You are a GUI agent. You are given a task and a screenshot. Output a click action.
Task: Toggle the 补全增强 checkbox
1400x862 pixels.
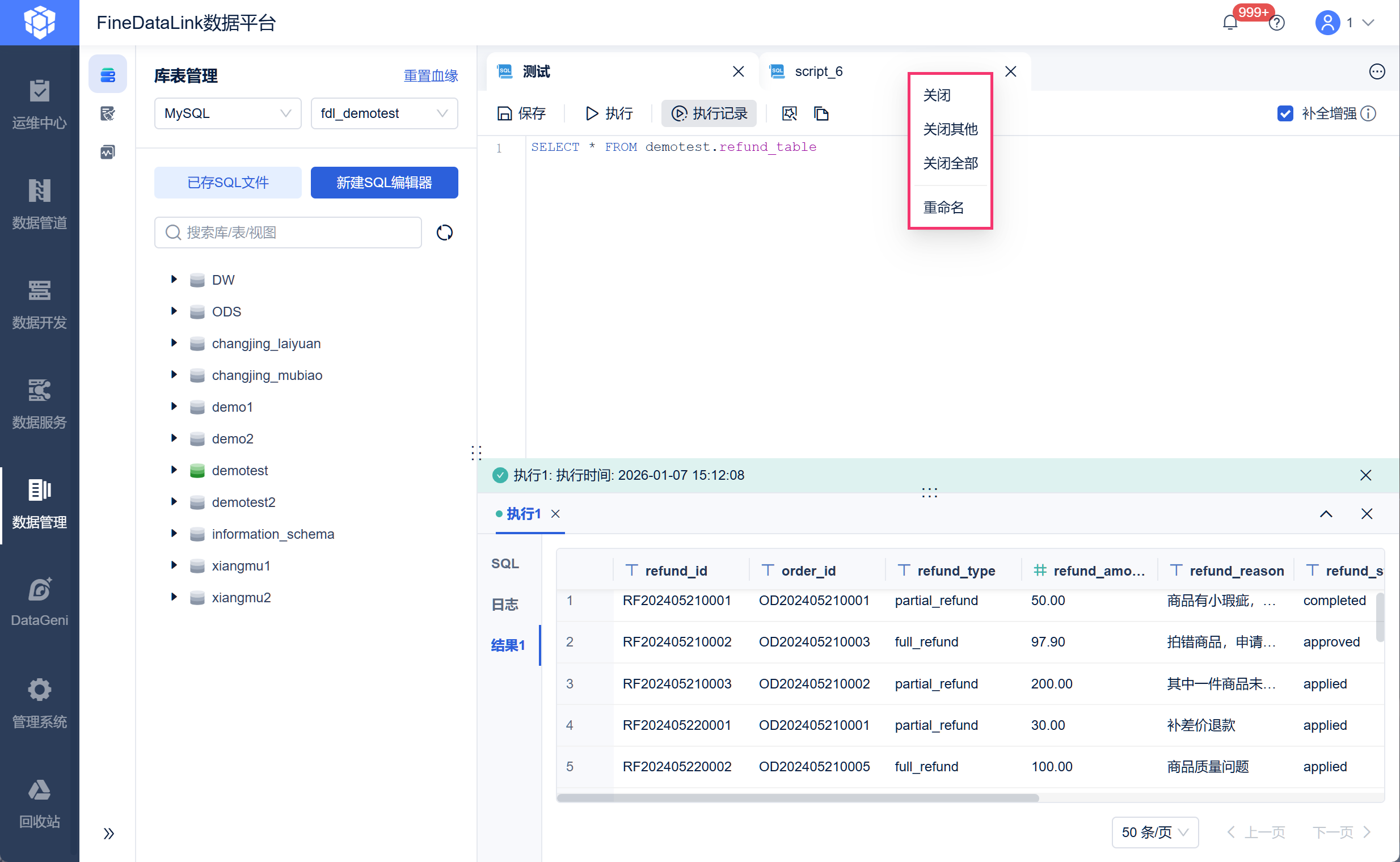(1285, 113)
